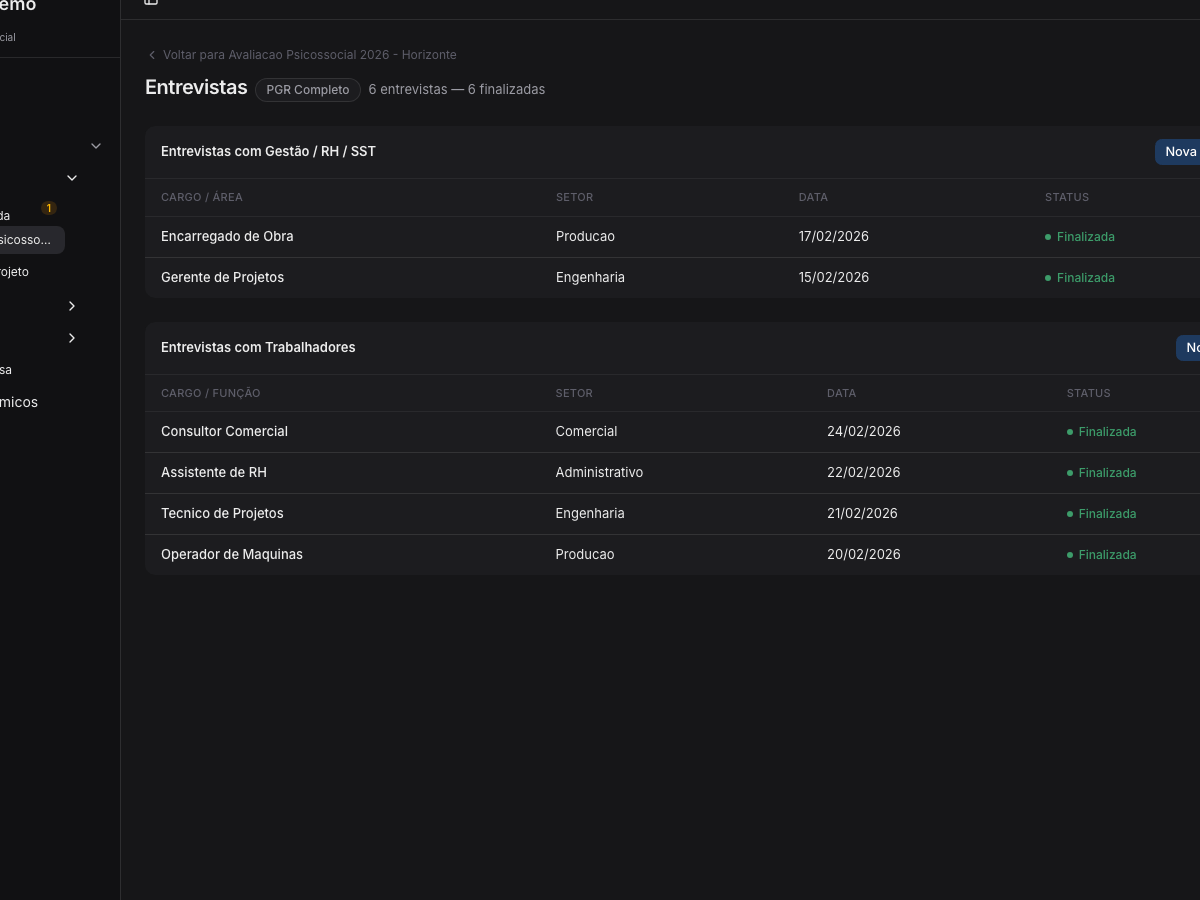The width and height of the screenshot is (1200, 900).
Task: Open the 'Gerente de Projetos' interview row
Action: tap(672, 278)
